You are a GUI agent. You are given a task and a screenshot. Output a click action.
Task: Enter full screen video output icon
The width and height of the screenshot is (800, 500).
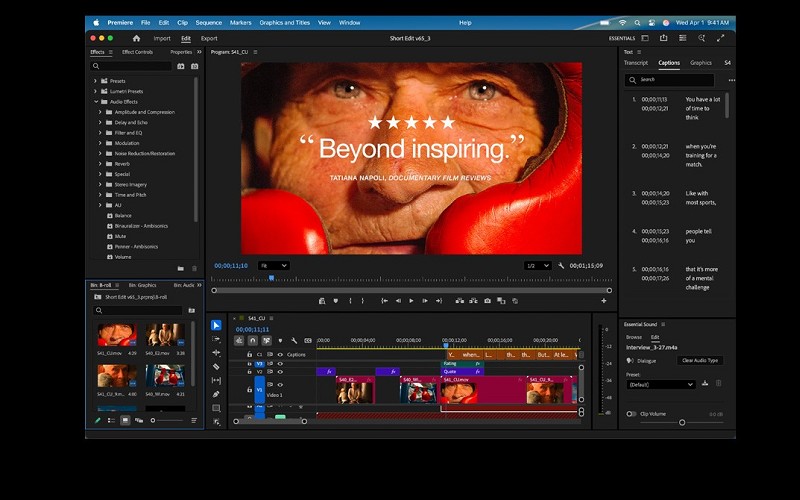pos(720,38)
